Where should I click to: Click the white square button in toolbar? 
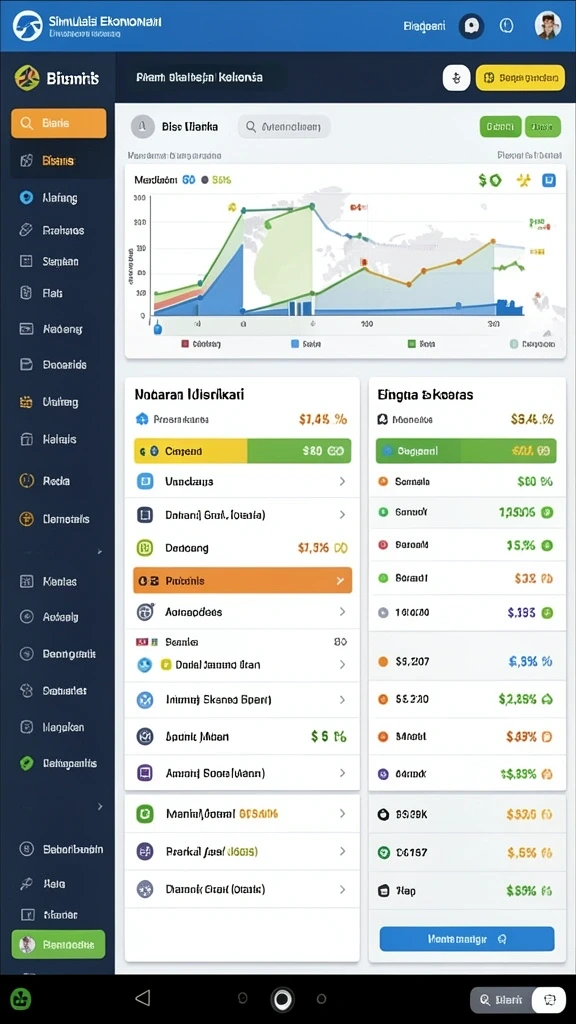(456, 78)
